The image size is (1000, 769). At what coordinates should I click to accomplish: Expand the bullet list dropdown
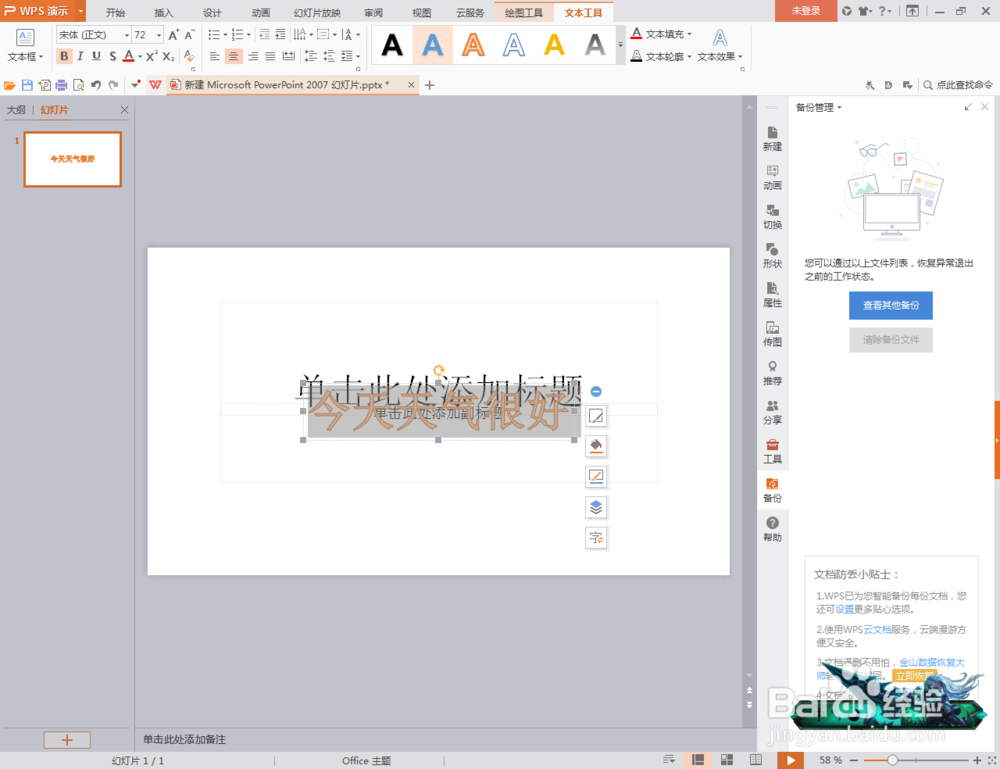225,34
